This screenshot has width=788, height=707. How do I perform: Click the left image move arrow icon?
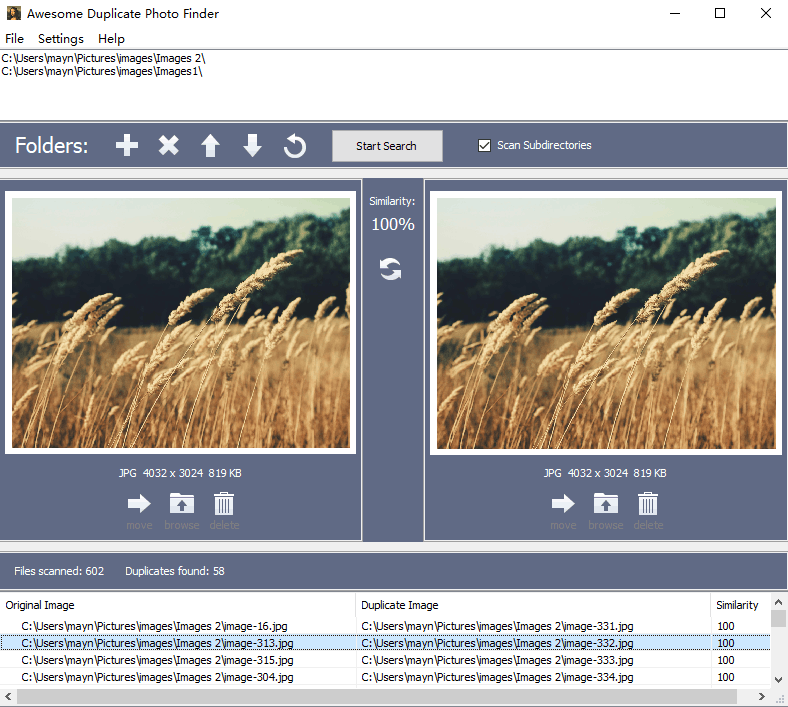(139, 503)
